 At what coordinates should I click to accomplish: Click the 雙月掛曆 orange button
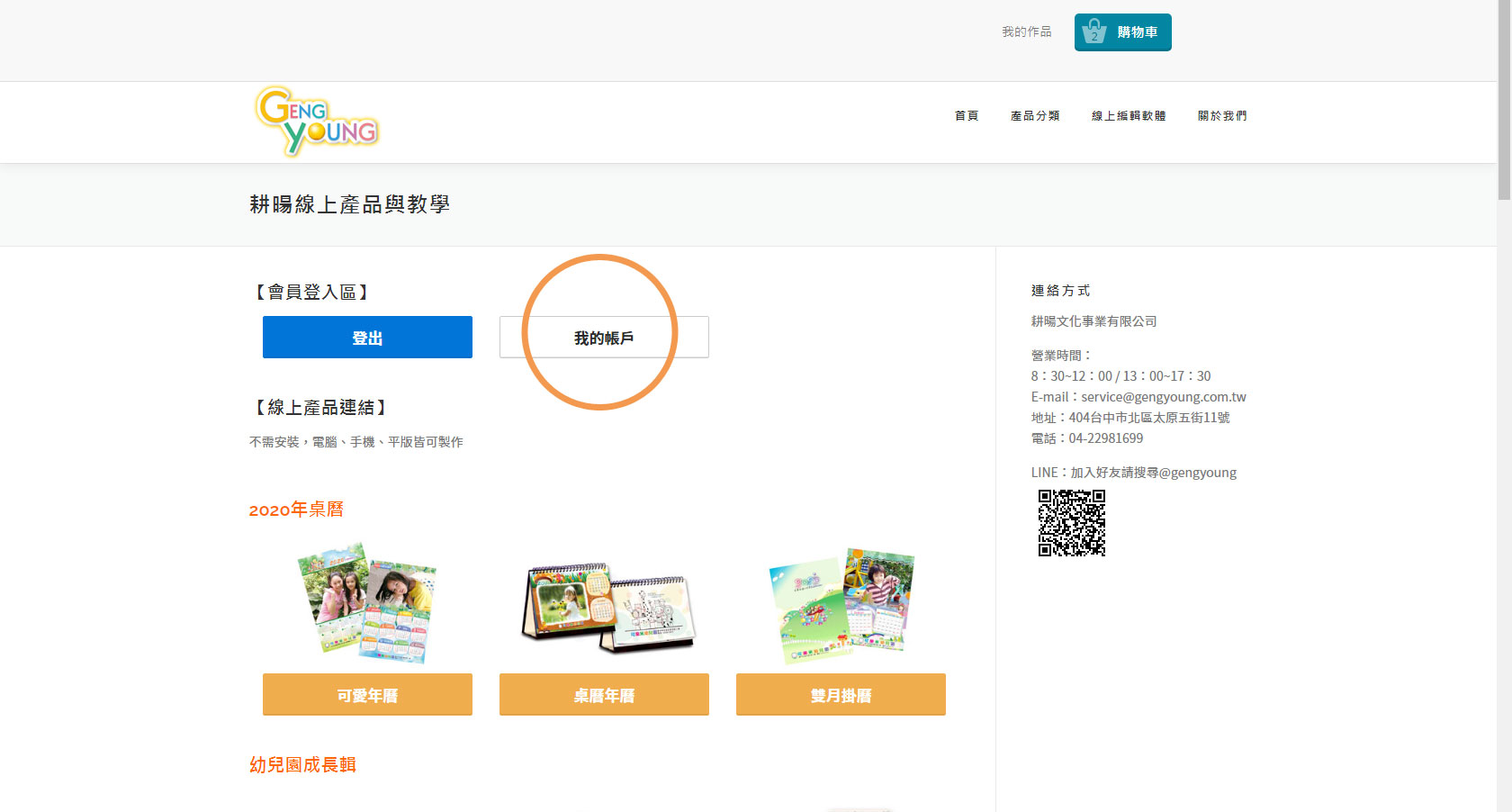[841, 695]
